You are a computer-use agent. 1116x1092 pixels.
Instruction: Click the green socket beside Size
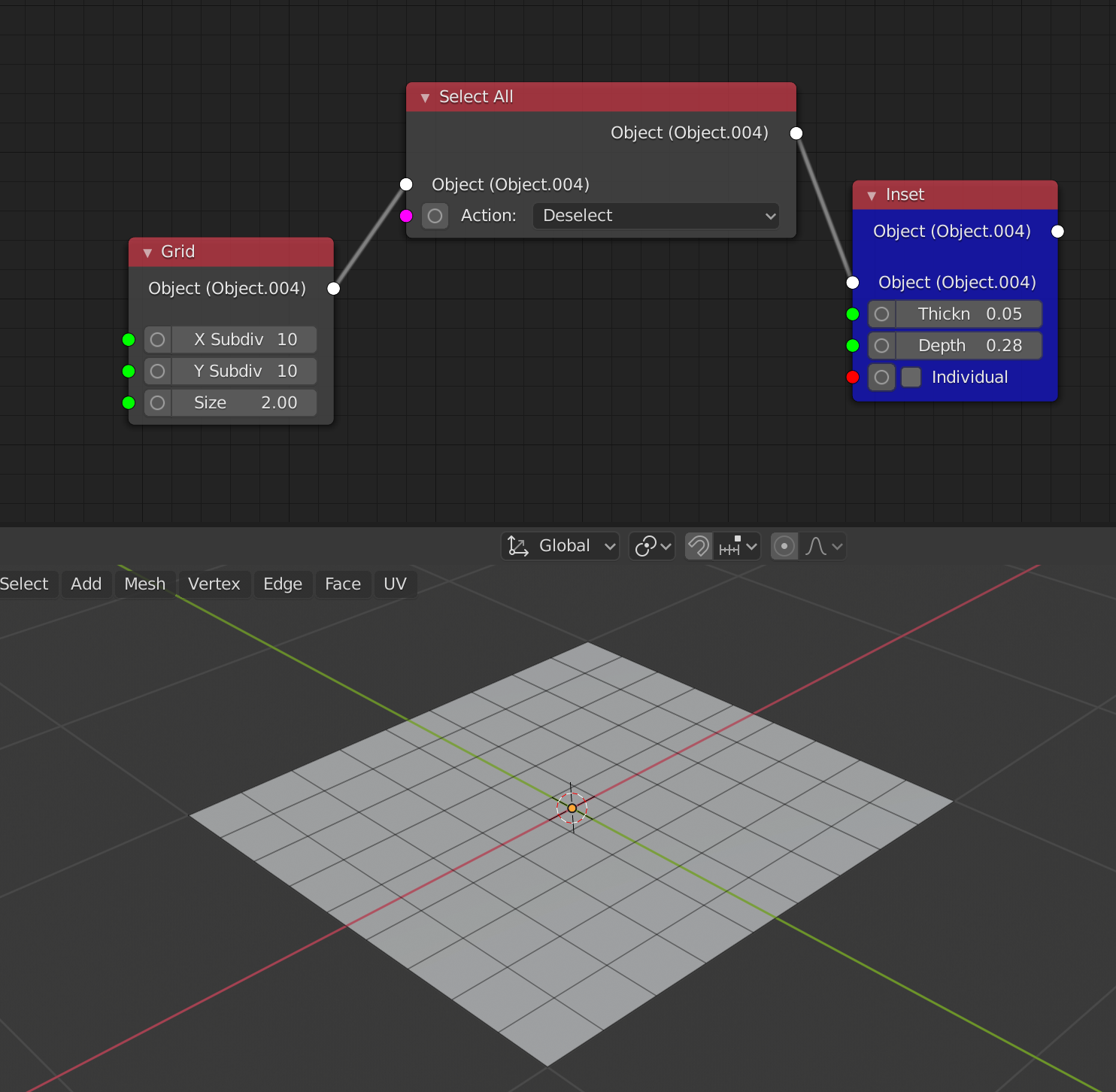tap(129, 403)
